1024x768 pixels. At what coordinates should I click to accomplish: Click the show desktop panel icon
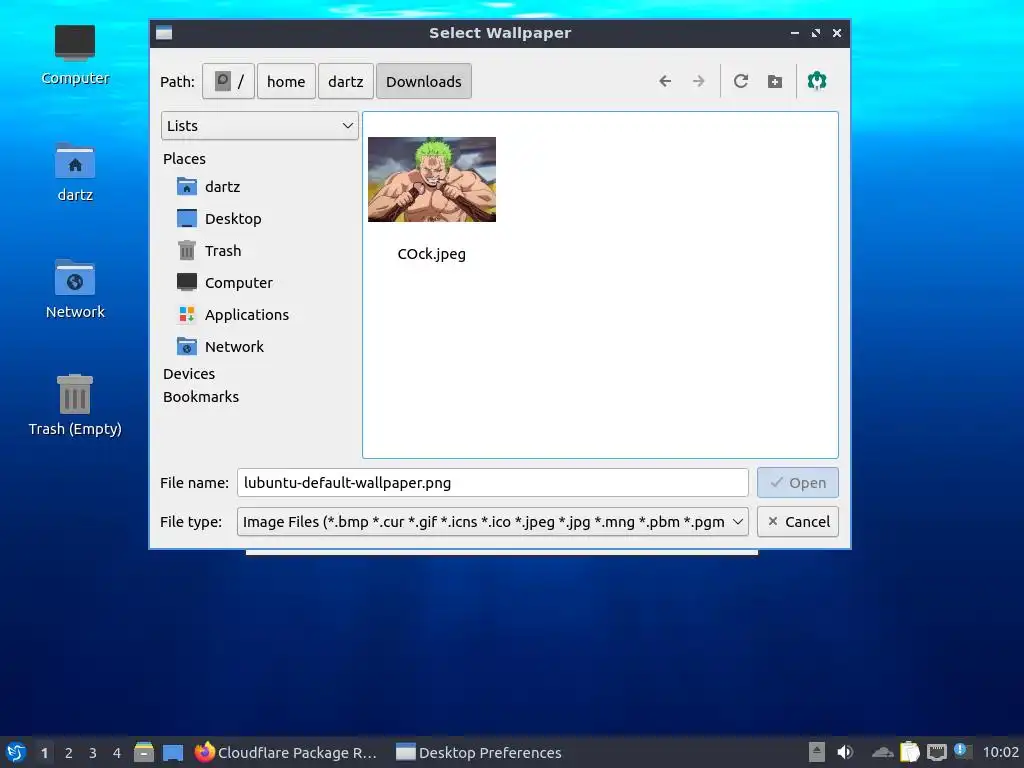[173, 752]
